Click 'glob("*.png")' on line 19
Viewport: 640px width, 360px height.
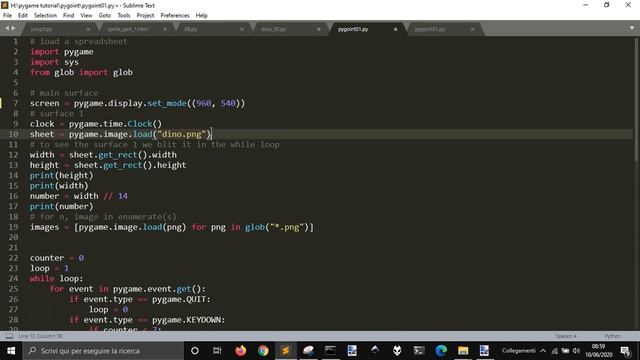[x=277, y=227]
